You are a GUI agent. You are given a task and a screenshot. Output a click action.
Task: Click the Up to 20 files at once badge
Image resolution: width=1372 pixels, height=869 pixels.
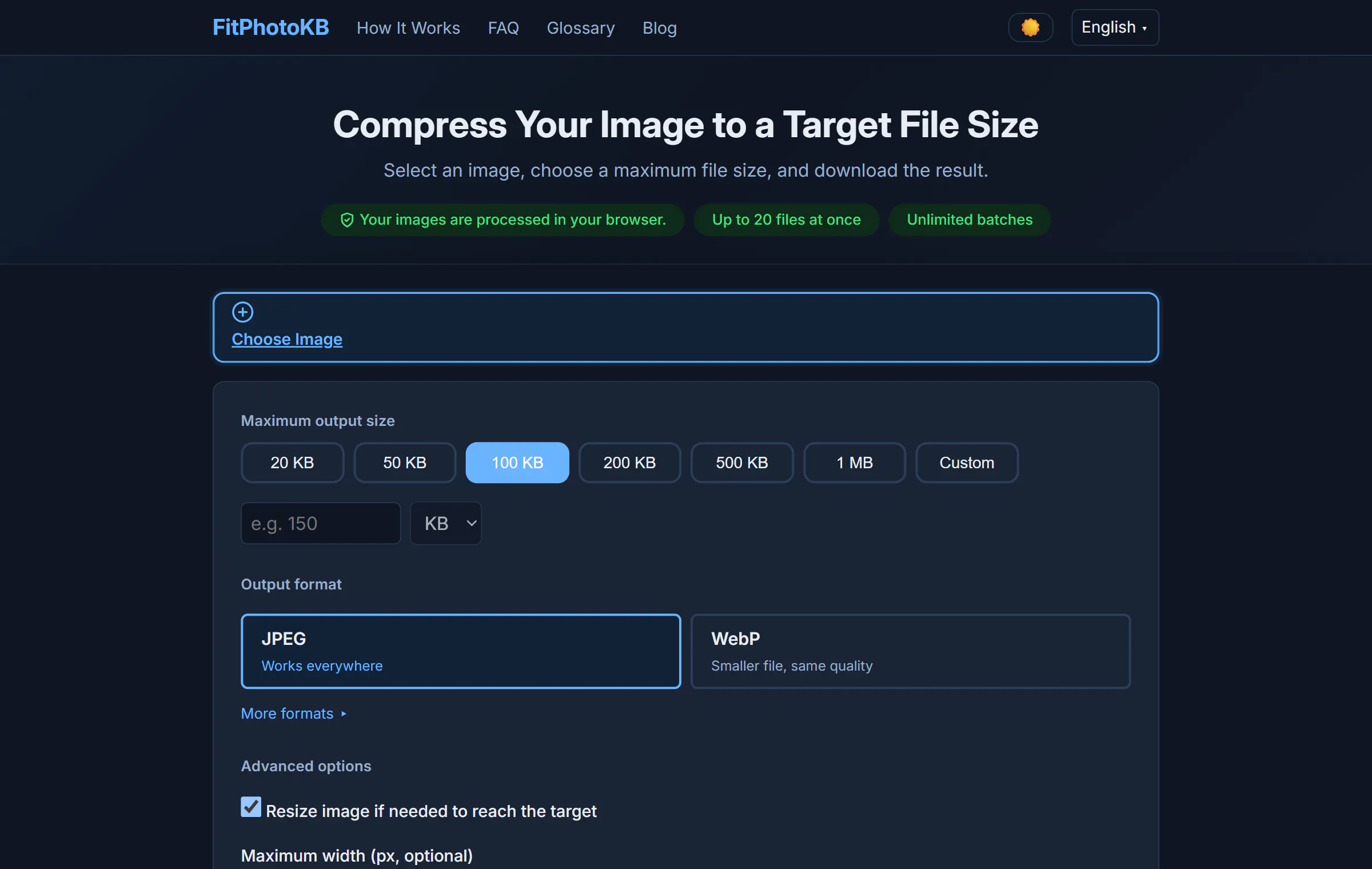pyautogui.click(x=786, y=220)
